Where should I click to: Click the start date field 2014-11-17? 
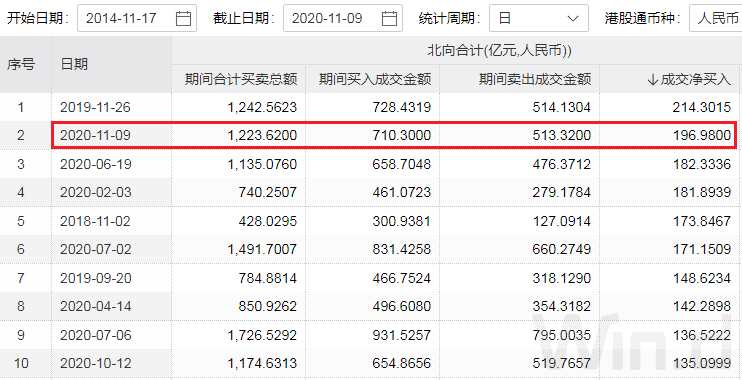[x=137, y=18]
